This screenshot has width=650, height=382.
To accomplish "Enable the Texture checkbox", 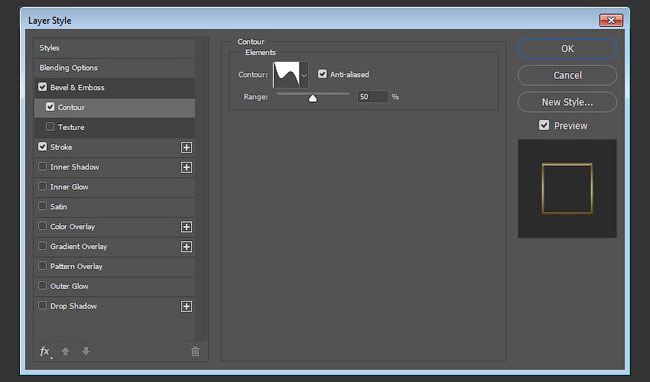I will 50,127.
